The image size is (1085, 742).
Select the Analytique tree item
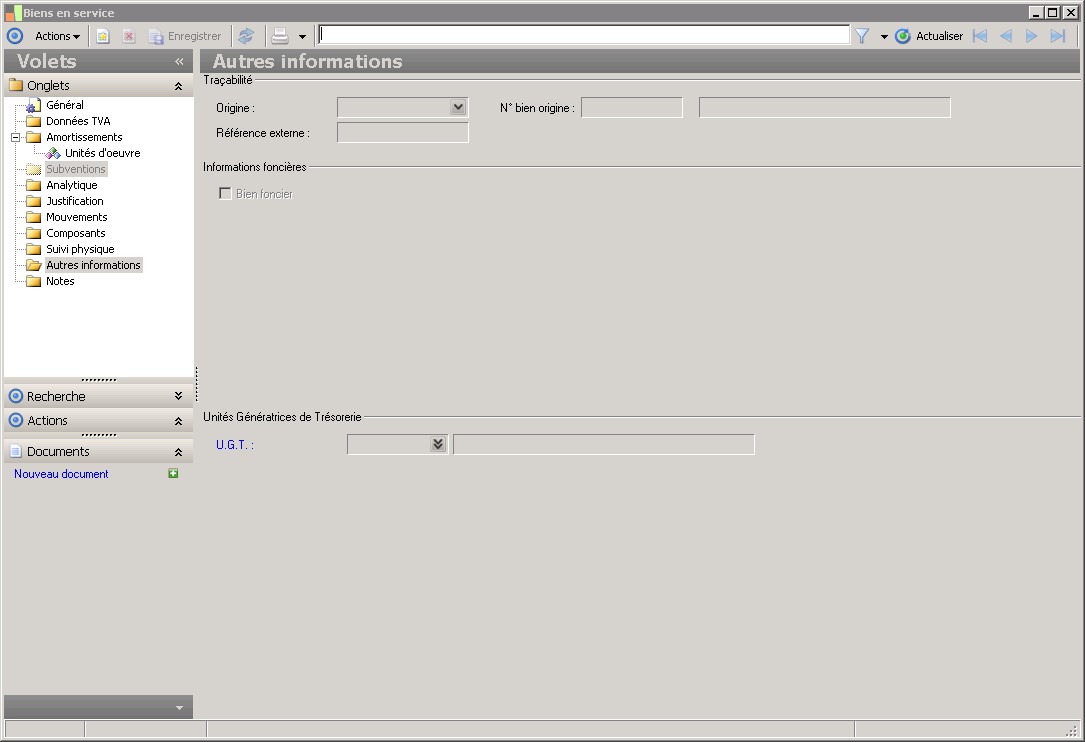pyautogui.click(x=72, y=185)
